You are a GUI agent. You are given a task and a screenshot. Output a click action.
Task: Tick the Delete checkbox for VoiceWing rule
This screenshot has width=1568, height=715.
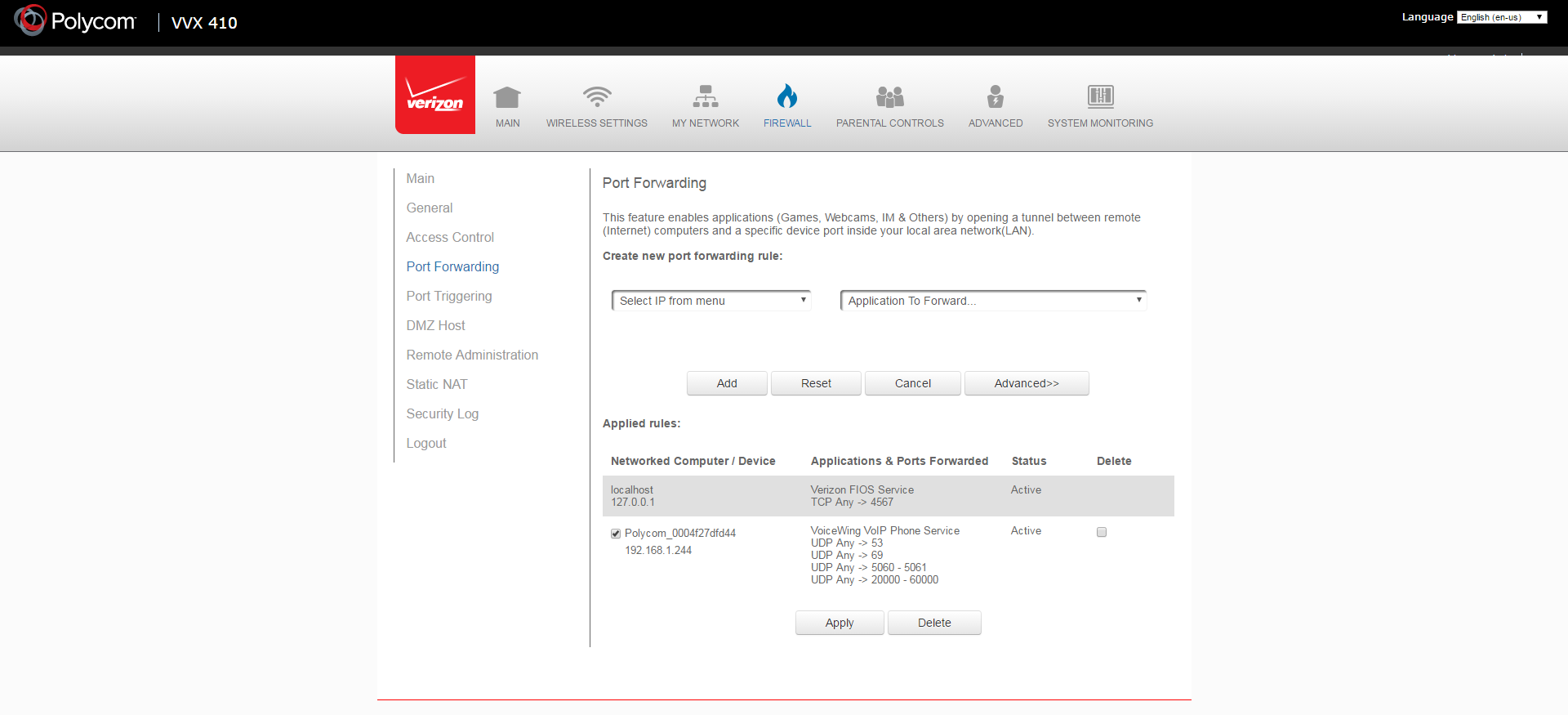(1102, 532)
